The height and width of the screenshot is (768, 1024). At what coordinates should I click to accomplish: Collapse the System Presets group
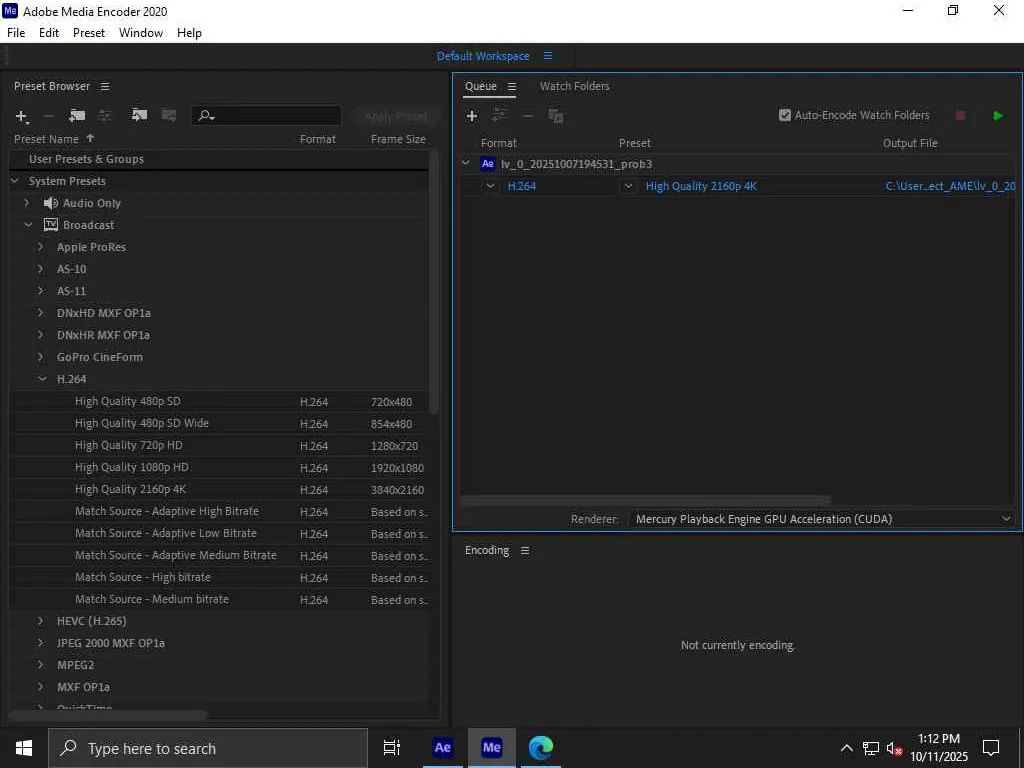pyautogui.click(x=15, y=181)
